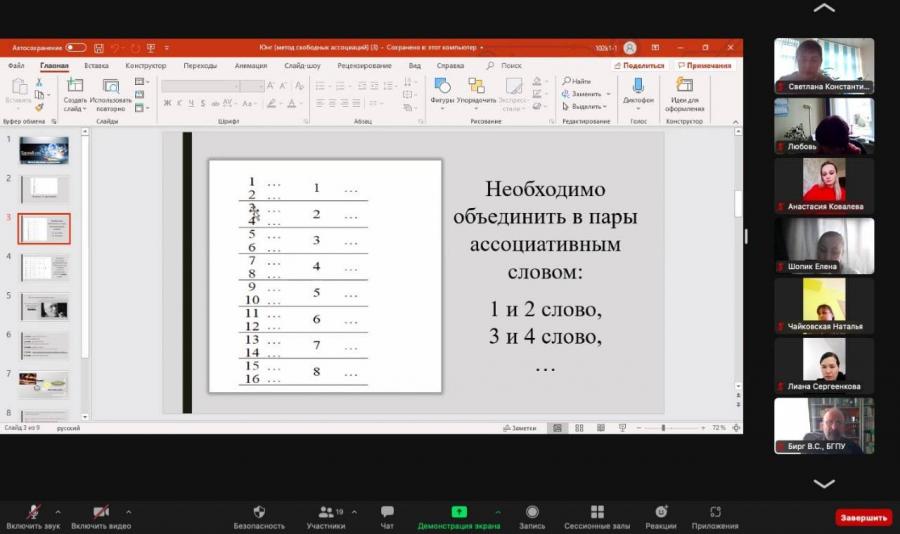Open Сессионные залы breakout rooms

tap(597, 511)
